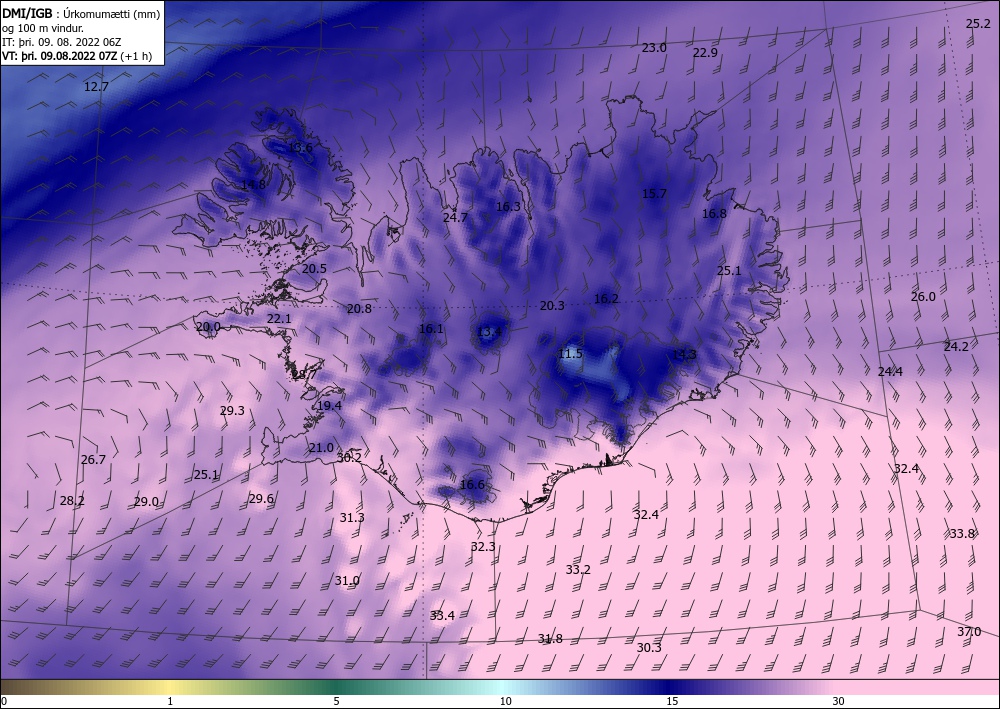The image size is (1000, 709).
Task: Select the 30.2 value
Action: (349, 458)
